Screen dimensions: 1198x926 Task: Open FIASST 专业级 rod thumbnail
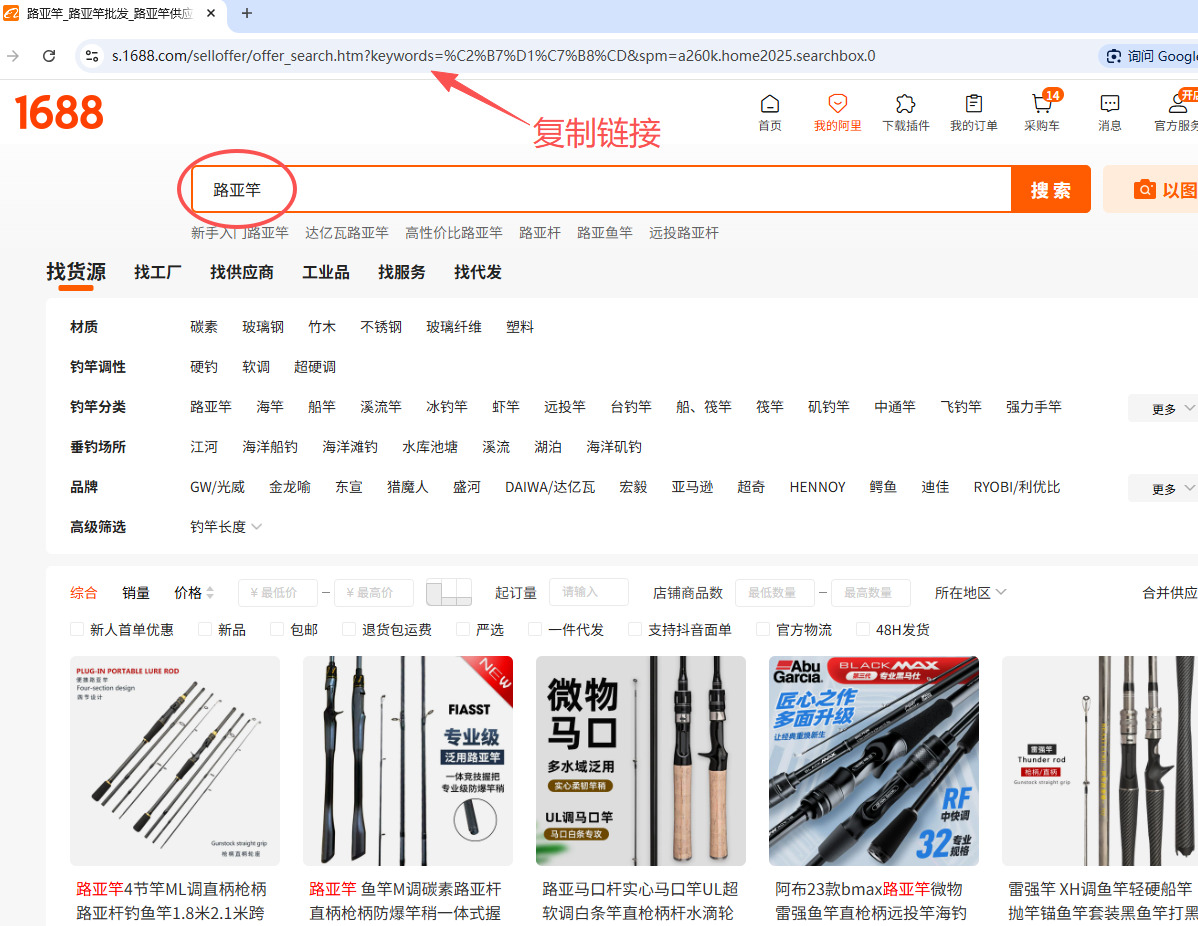click(x=408, y=761)
